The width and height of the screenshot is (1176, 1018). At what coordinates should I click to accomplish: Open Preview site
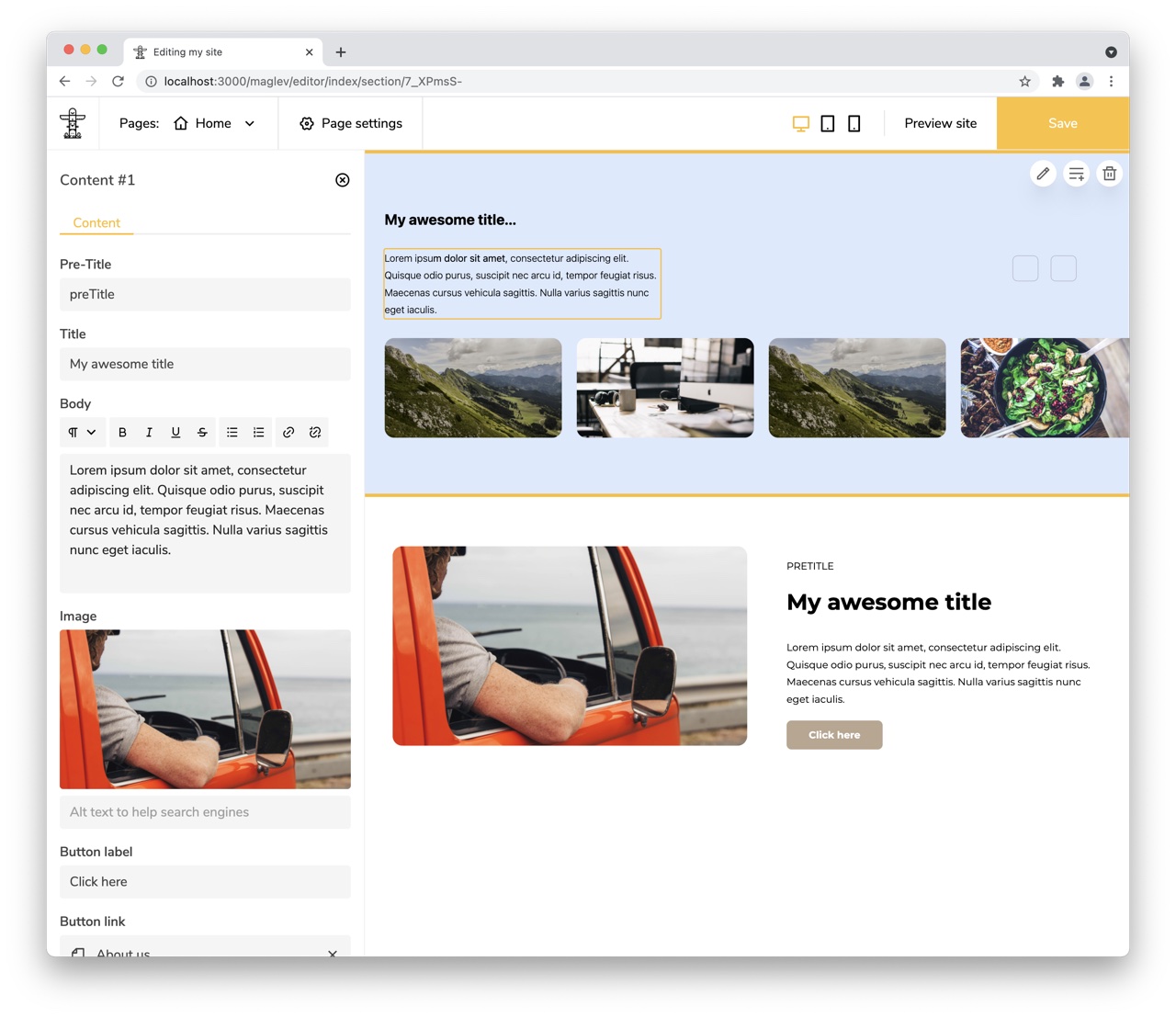[940, 122]
